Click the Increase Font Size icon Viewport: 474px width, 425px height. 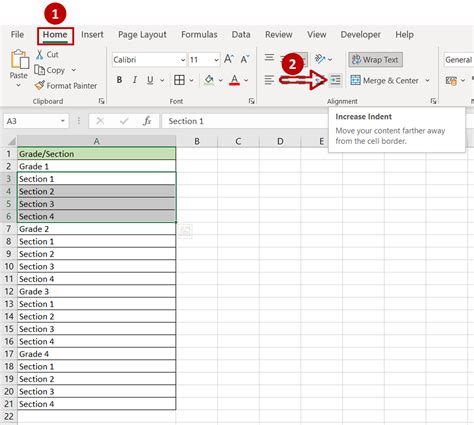tap(229, 59)
